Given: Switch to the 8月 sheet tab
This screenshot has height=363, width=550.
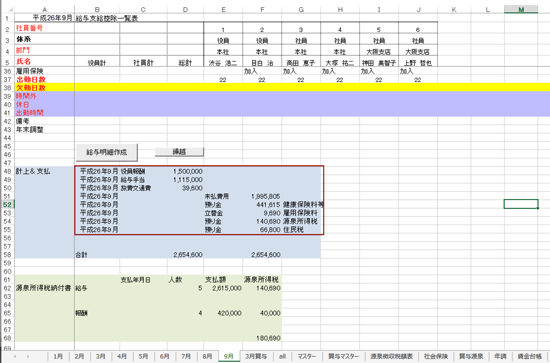Looking at the screenshot, I should (208, 356).
